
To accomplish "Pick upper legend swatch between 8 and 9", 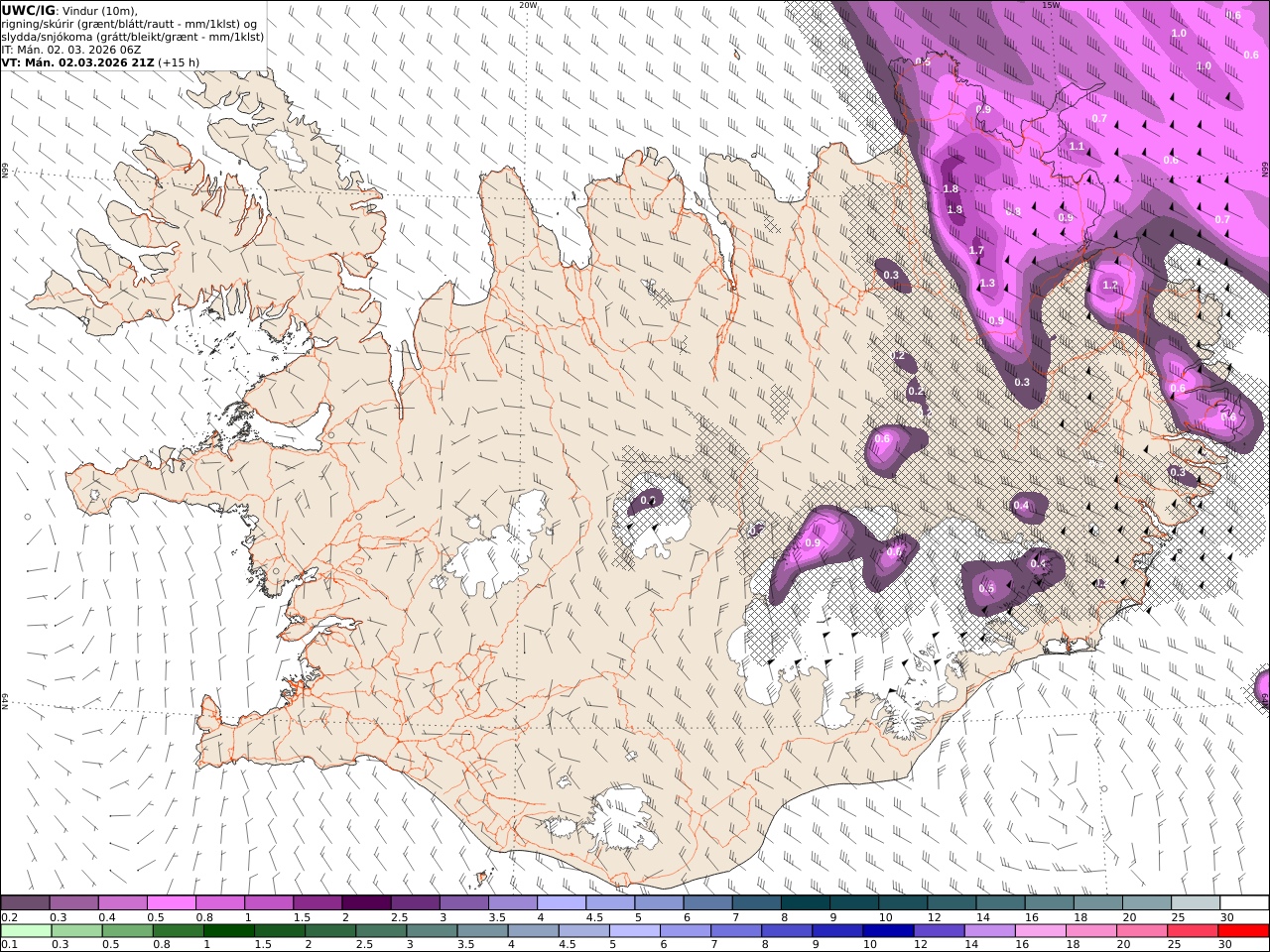I will point(805,903).
